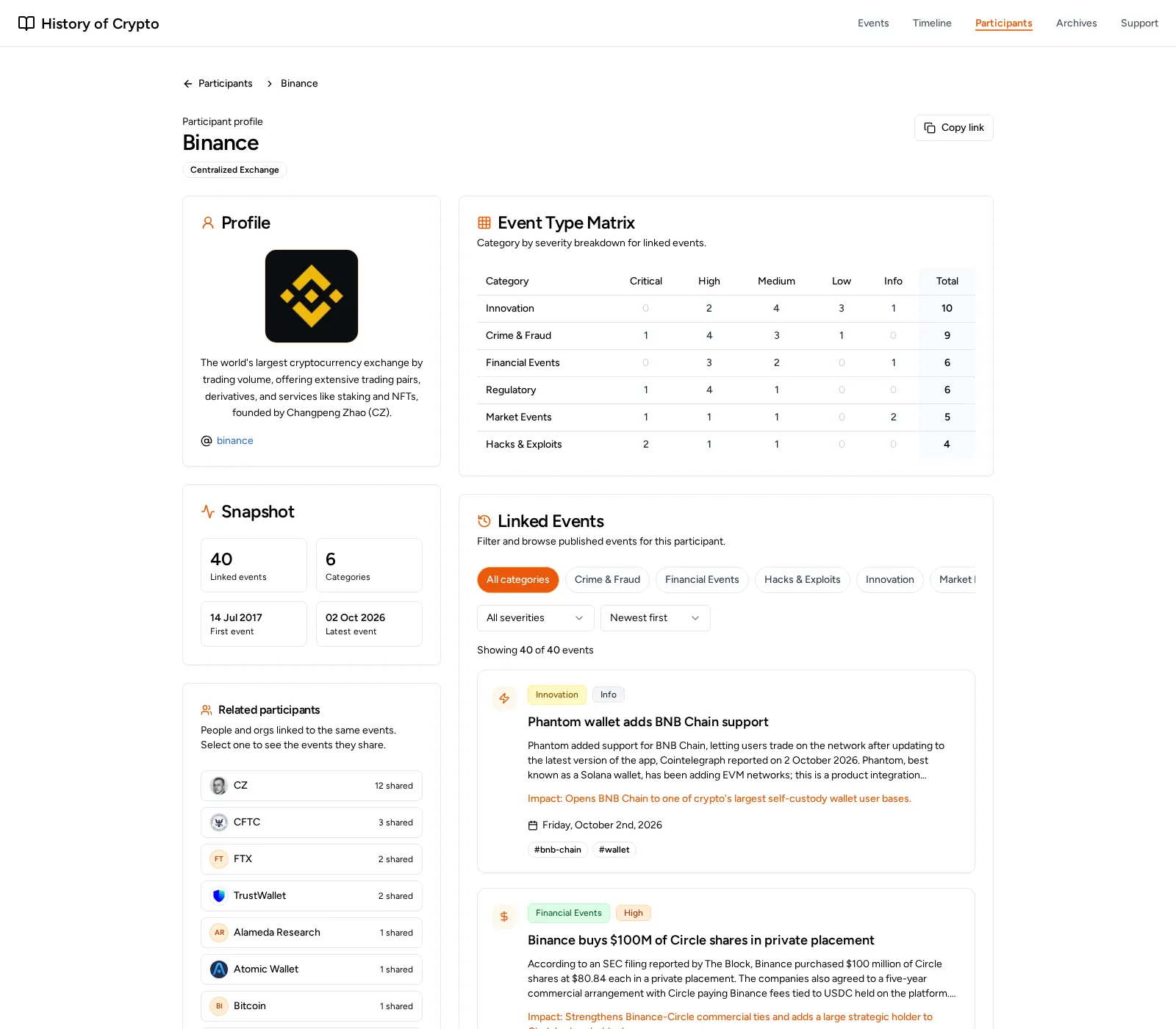Image resolution: width=1176 pixels, height=1029 pixels.
Task: Click the 02 Oct 2026 Latest event card
Action: click(369, 624)
